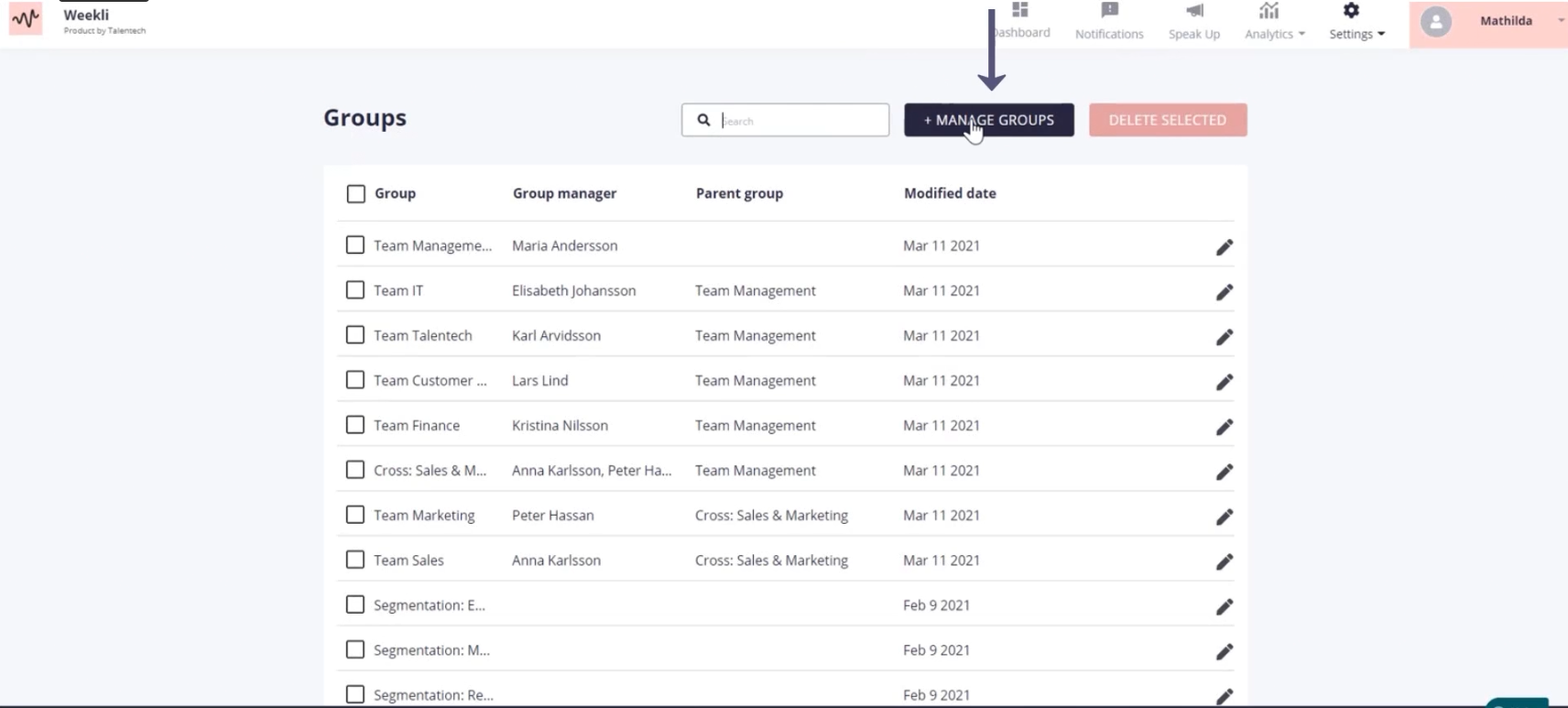Check the Team Customer row checkbox

coord(355,379)
